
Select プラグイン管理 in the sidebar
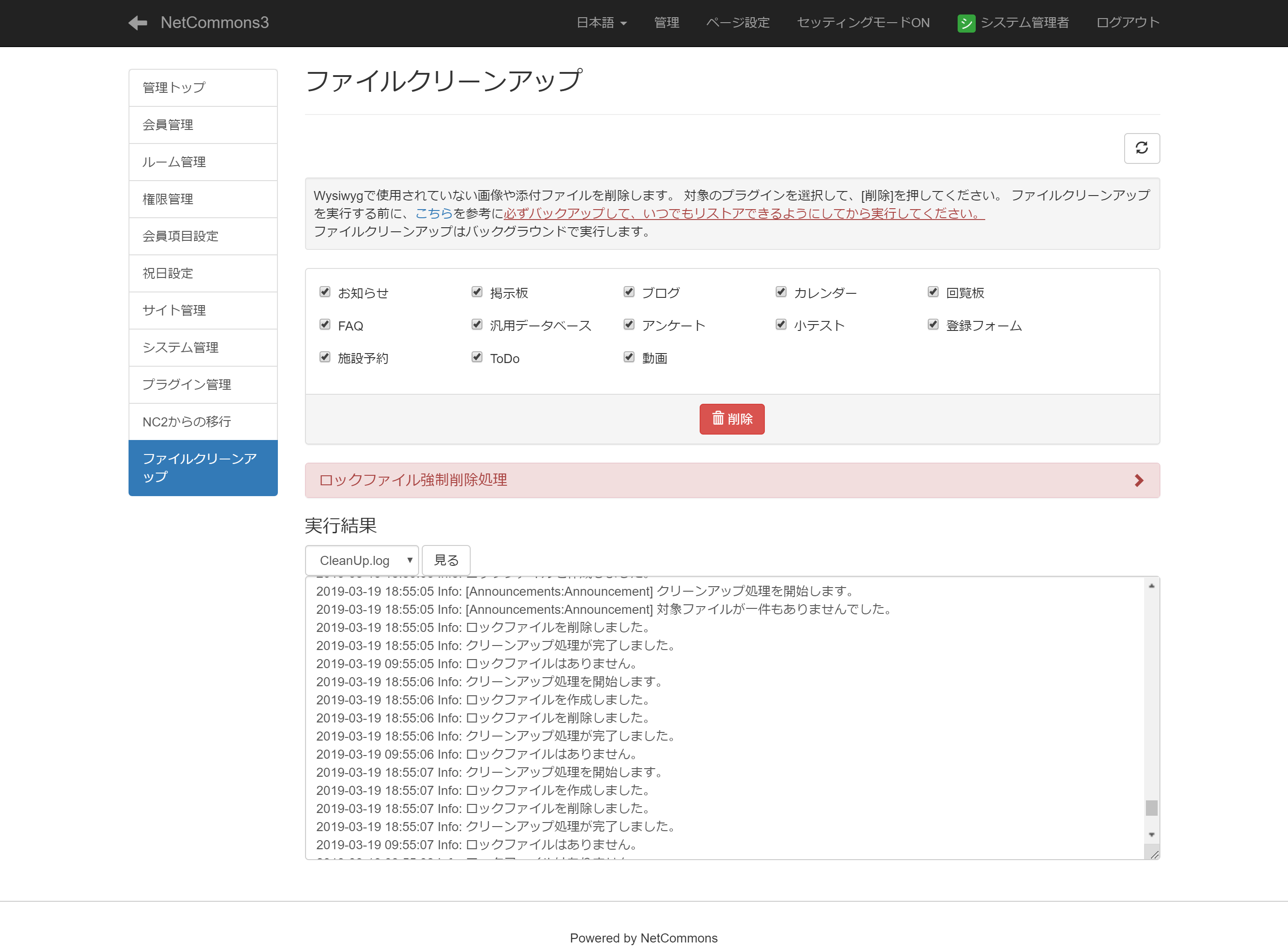pos(203,385)
